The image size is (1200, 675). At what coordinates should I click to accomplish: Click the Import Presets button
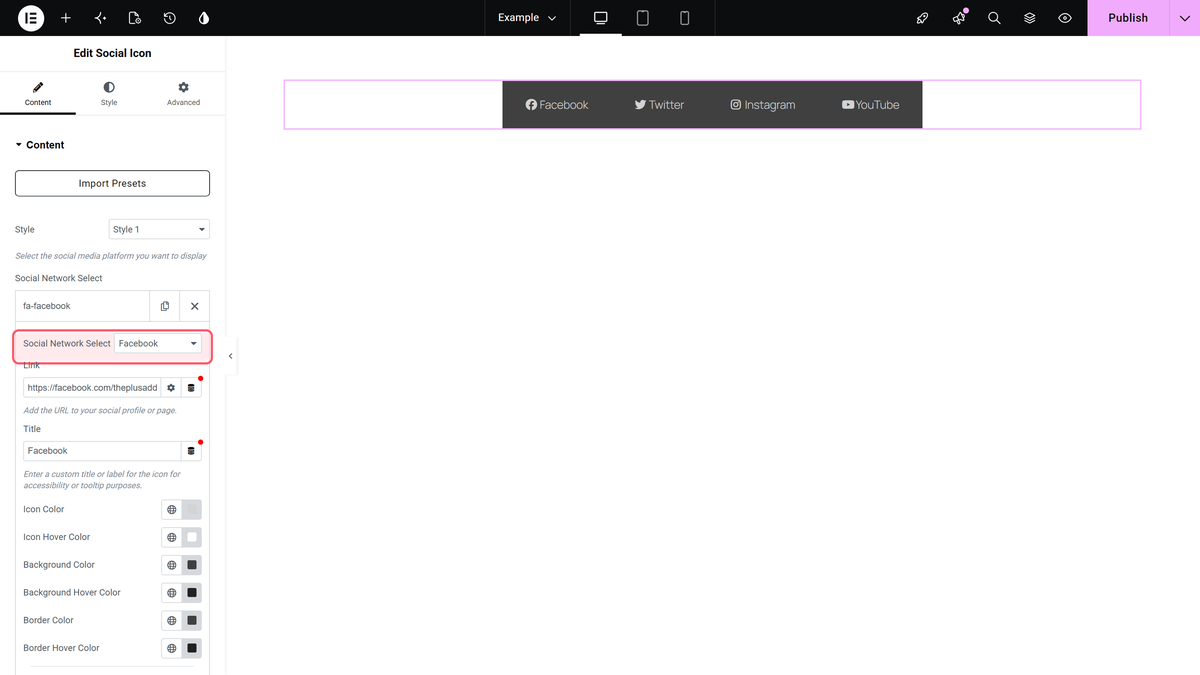pos(112,183)
